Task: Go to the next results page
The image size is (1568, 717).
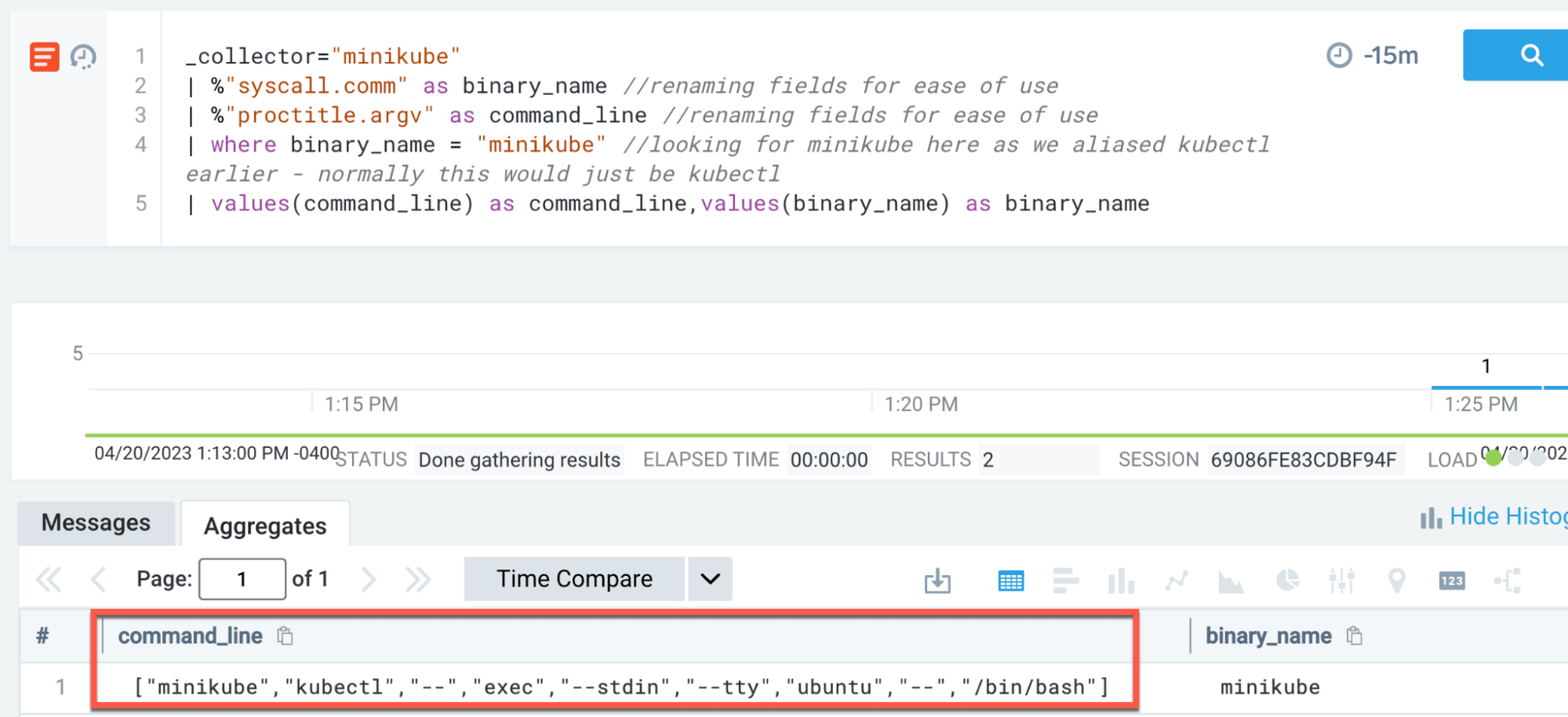Action: point(369,580)
